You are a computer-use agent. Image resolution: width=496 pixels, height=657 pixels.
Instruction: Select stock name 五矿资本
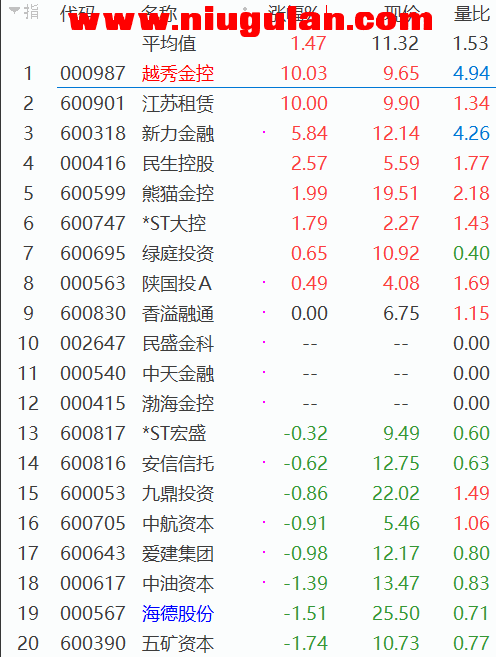[178, 644]
